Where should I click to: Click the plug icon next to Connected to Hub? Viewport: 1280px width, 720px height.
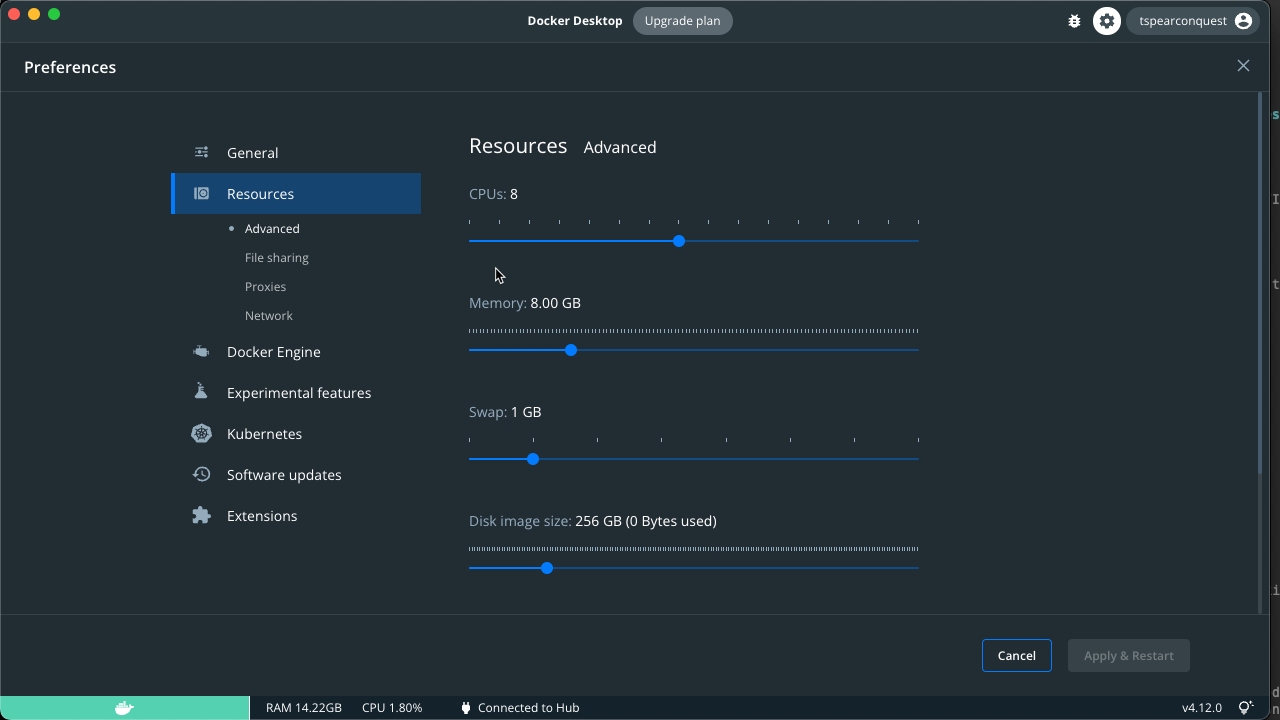coord(464,707)
